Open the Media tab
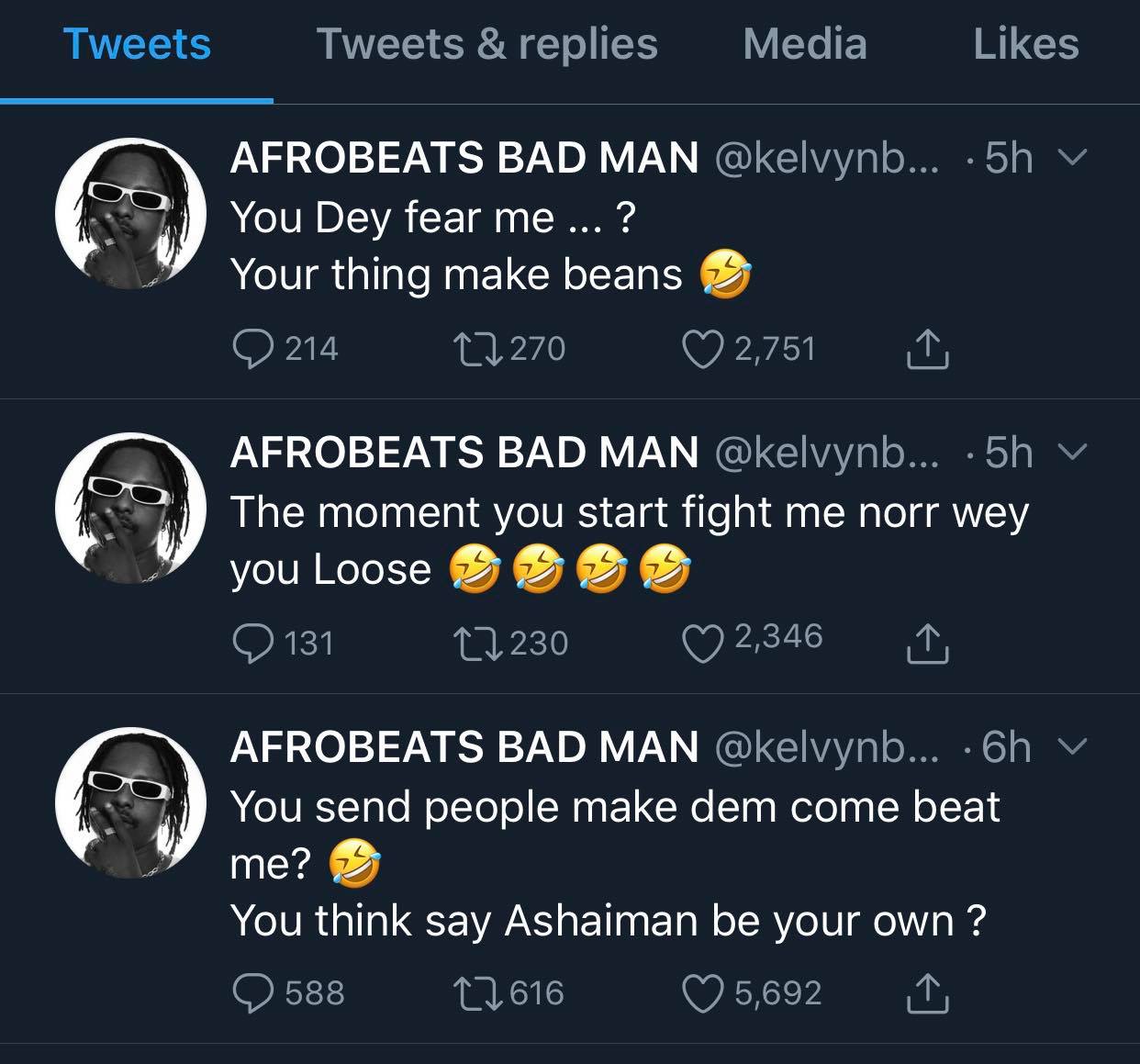 (x=805, y=44)
